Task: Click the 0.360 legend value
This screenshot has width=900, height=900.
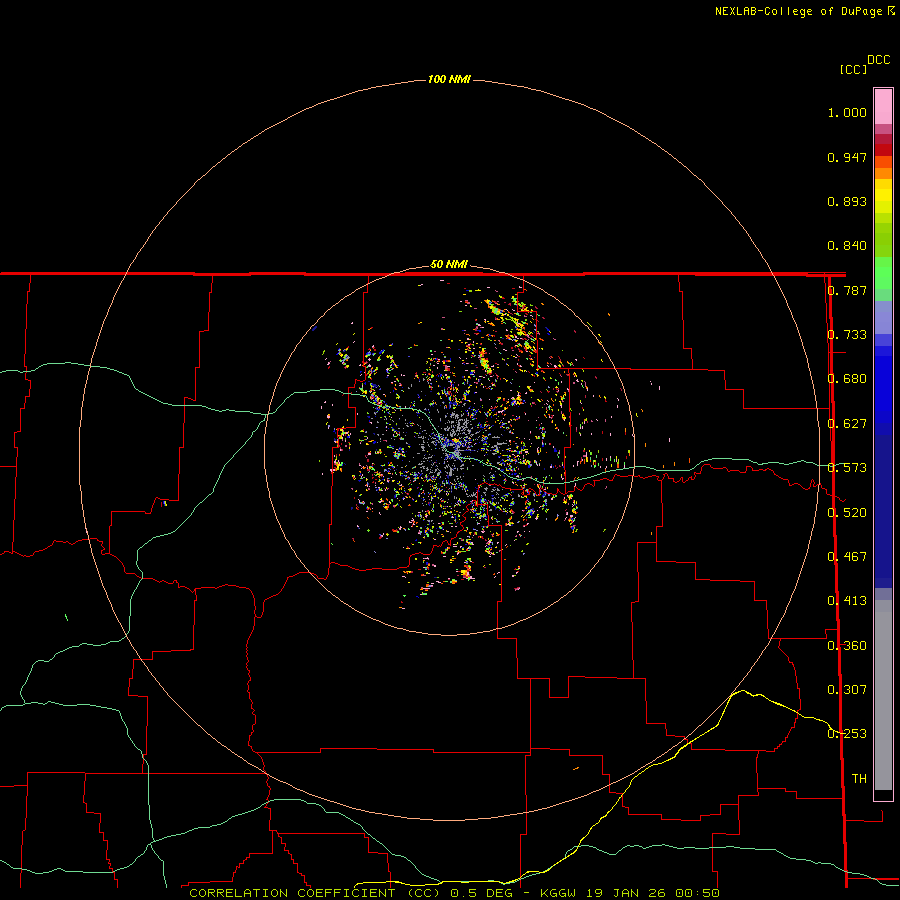Action: point(847,646)
